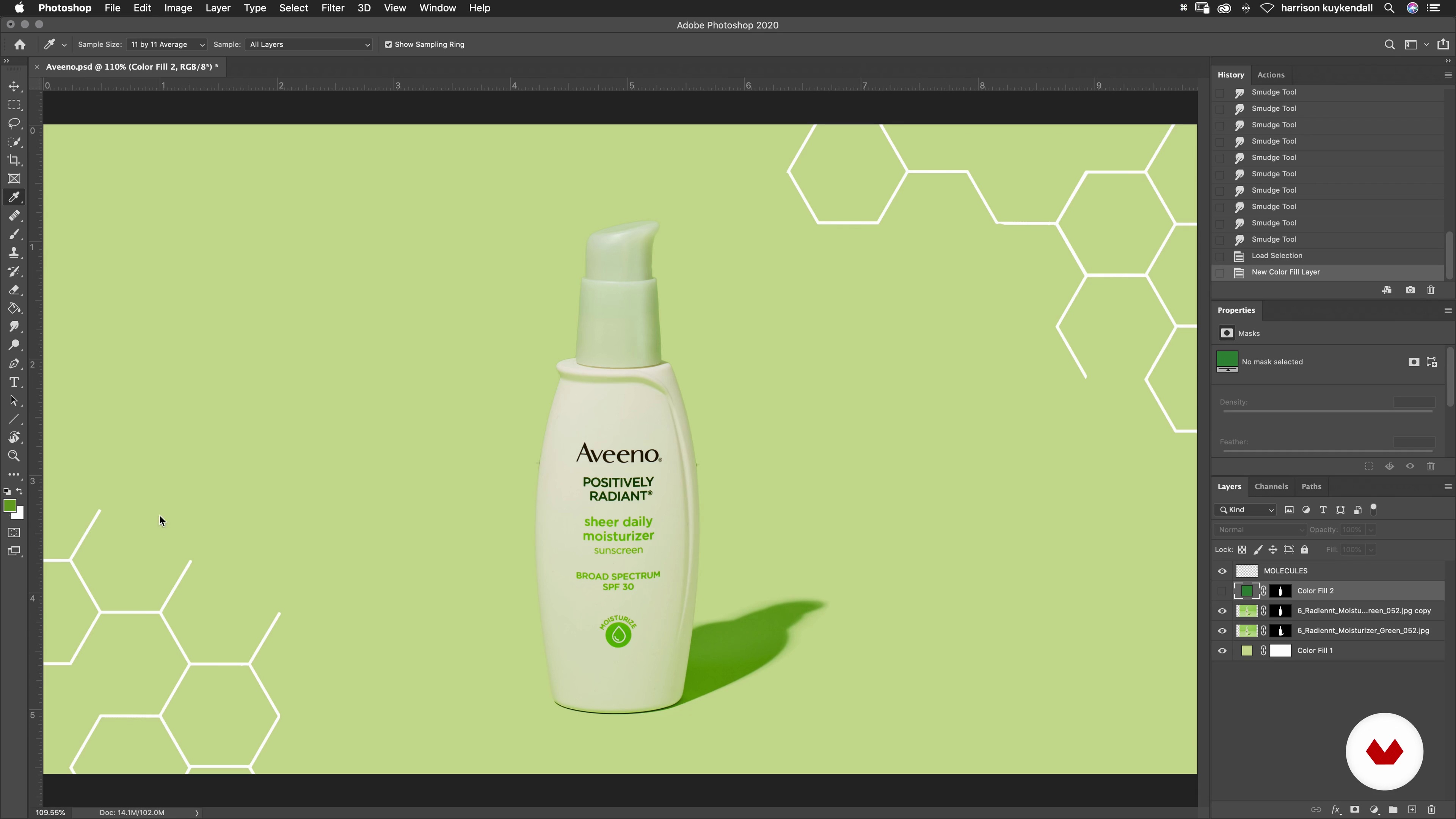Select the Quick Selection tool
The height and width of the screenshot is (819, 1456).
[14, 142]
